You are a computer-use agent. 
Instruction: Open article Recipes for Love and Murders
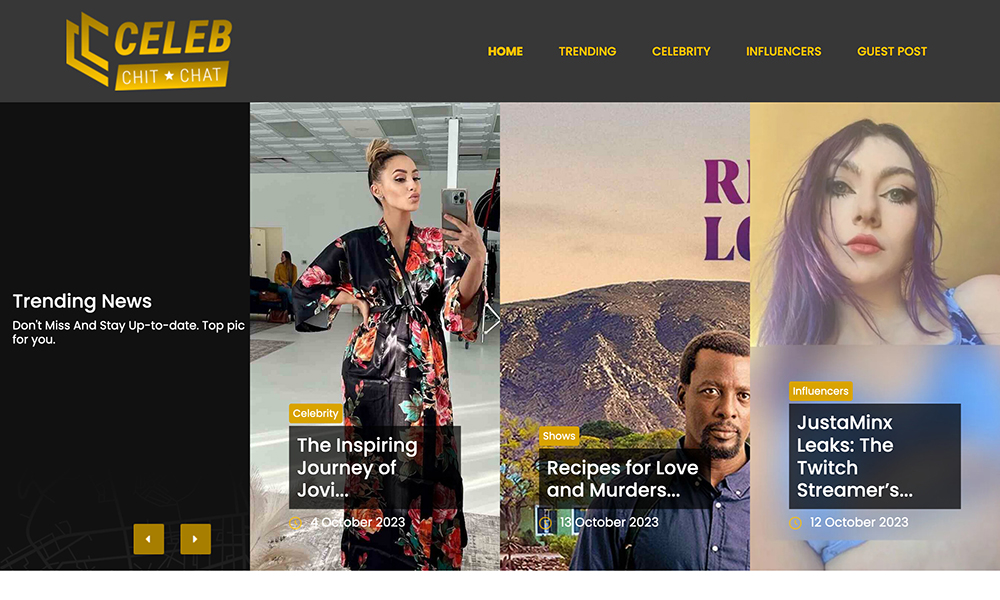point(624,479)
